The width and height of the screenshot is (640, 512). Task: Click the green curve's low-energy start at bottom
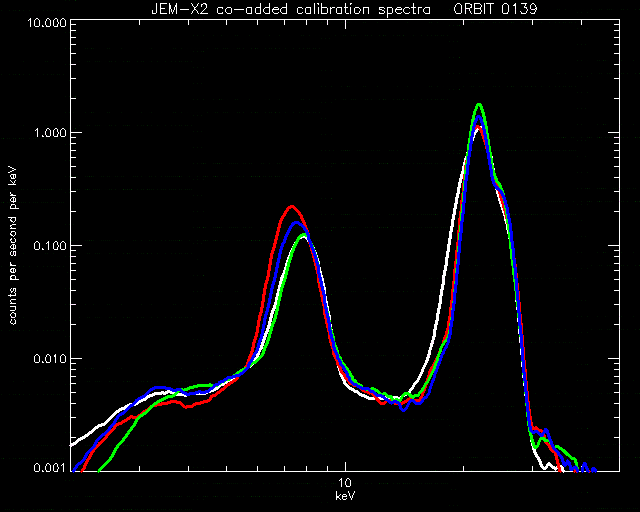tap(100, 469)
